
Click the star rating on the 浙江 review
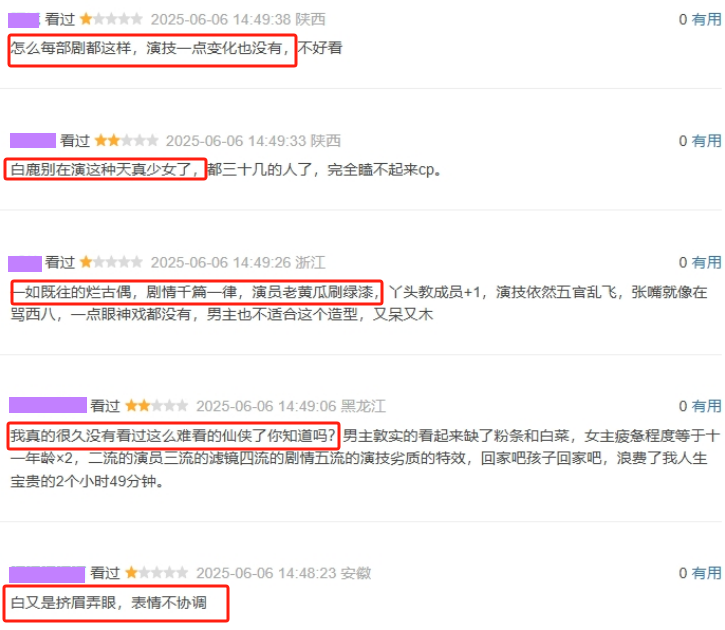(111, 263)
